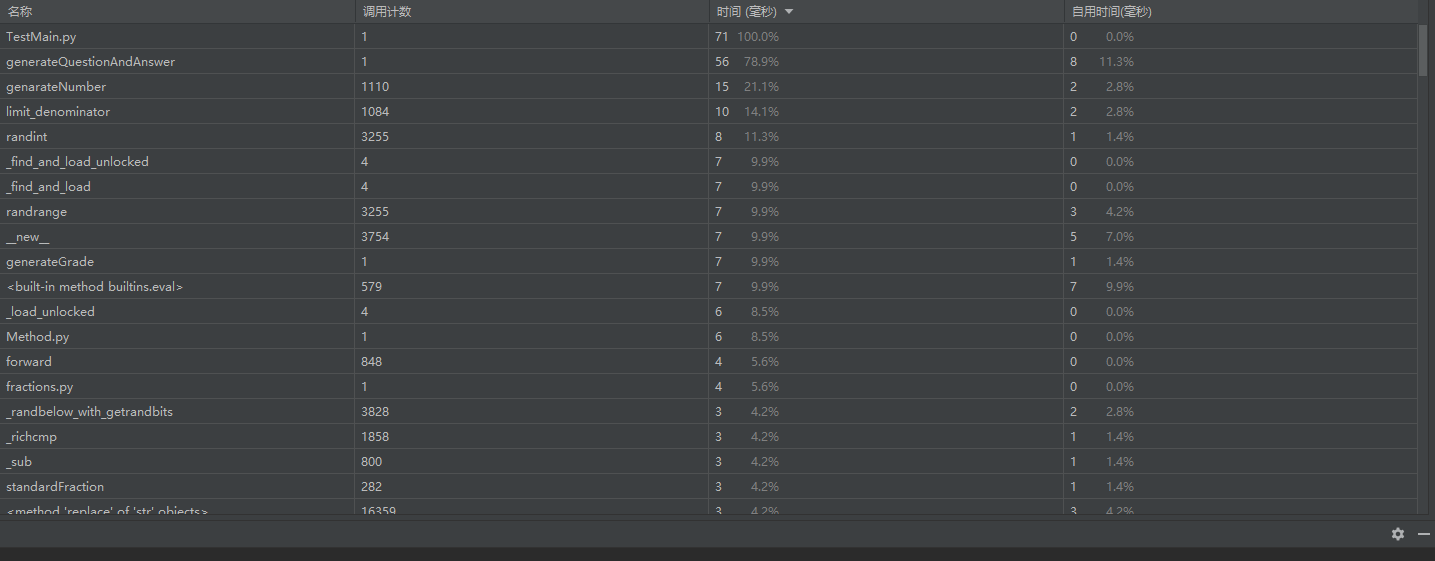This screenshot has height=561, width=1435.
Task: Select the __new__ row
Action: (708, 236)
